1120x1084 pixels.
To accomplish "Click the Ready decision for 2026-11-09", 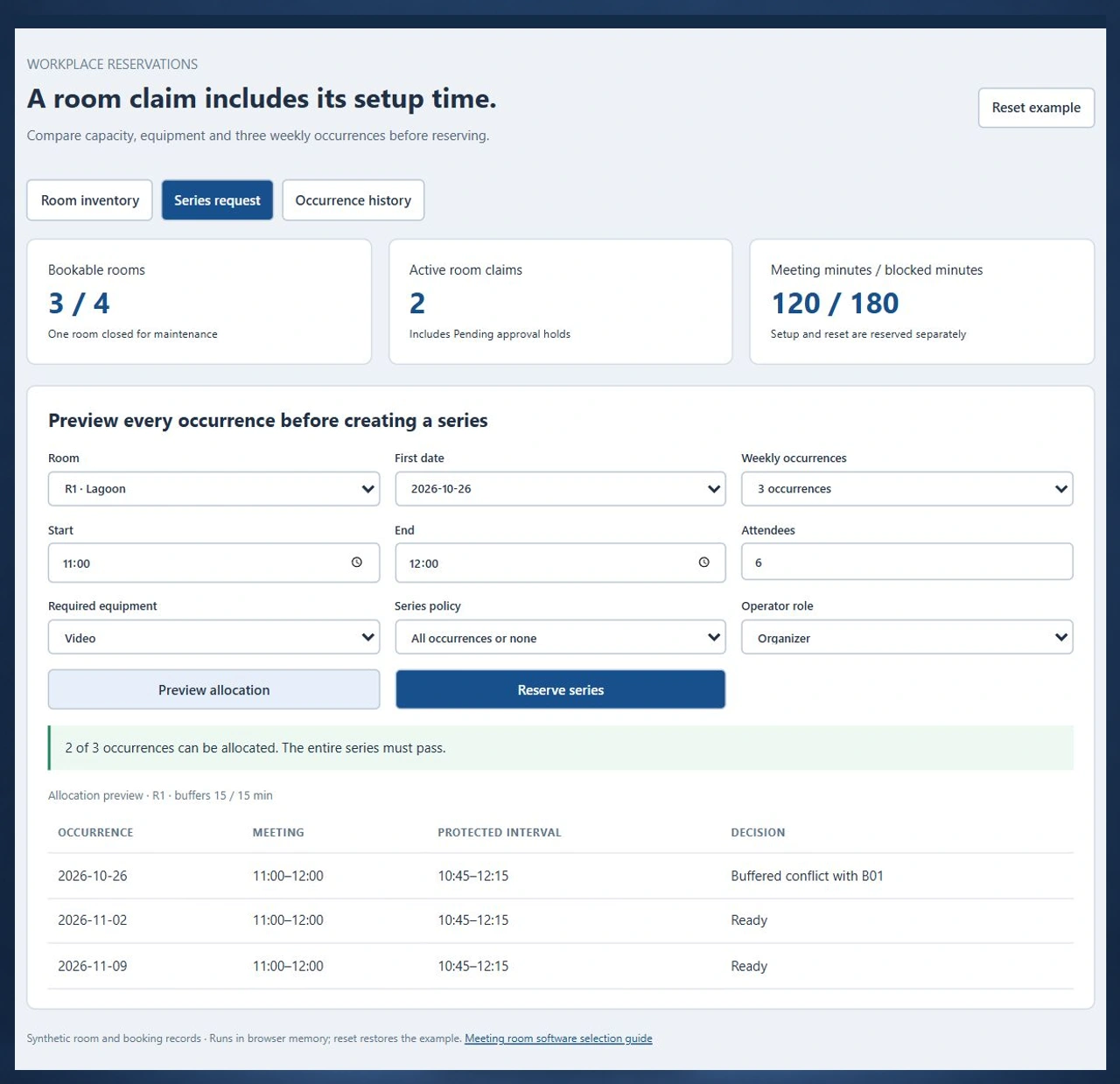I will 749,966.
